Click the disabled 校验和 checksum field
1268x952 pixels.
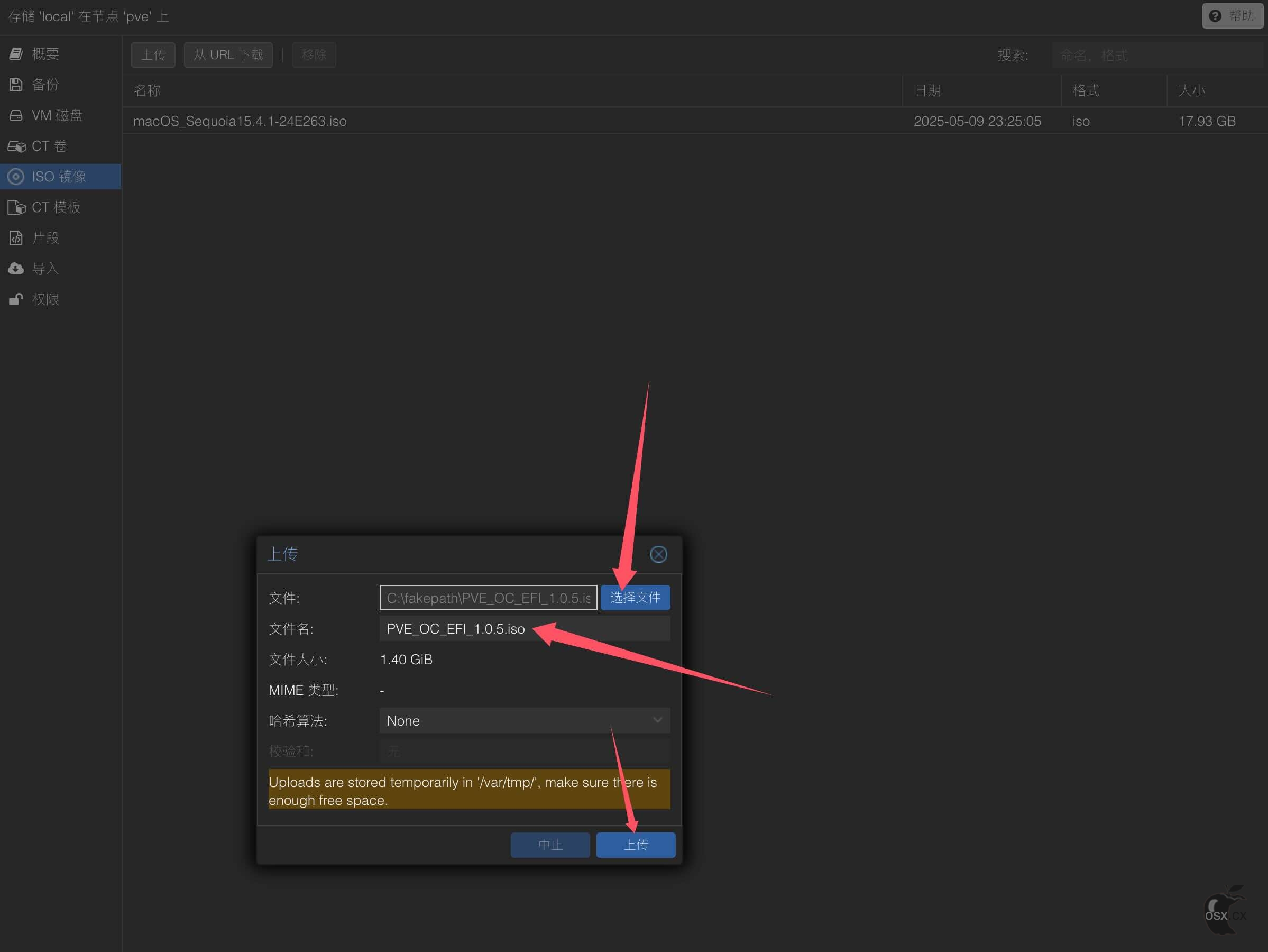coord(525,751)
